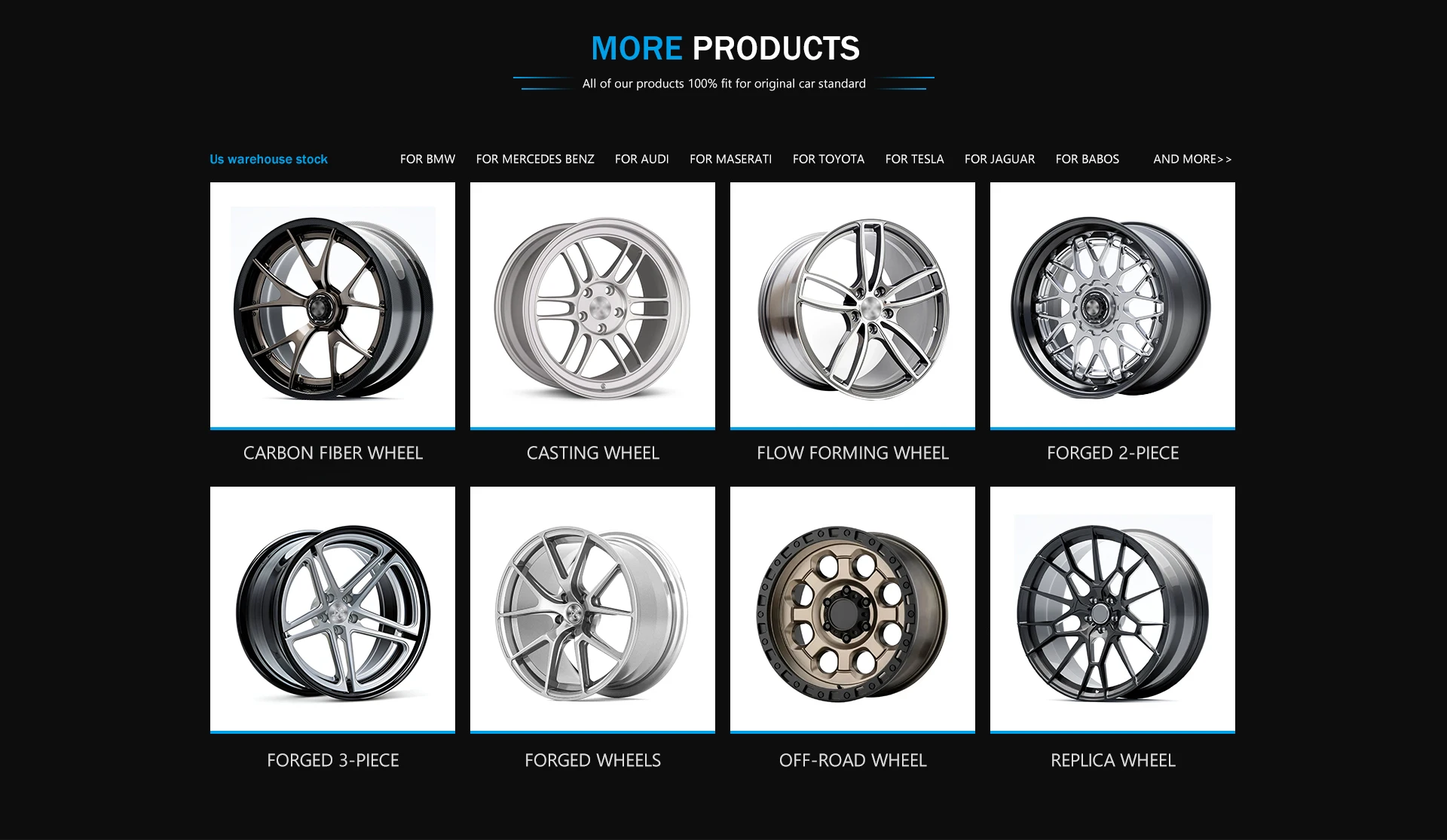1447x840 pixels.
Task: Click the Us warehouse stock link
Action: 268,159
